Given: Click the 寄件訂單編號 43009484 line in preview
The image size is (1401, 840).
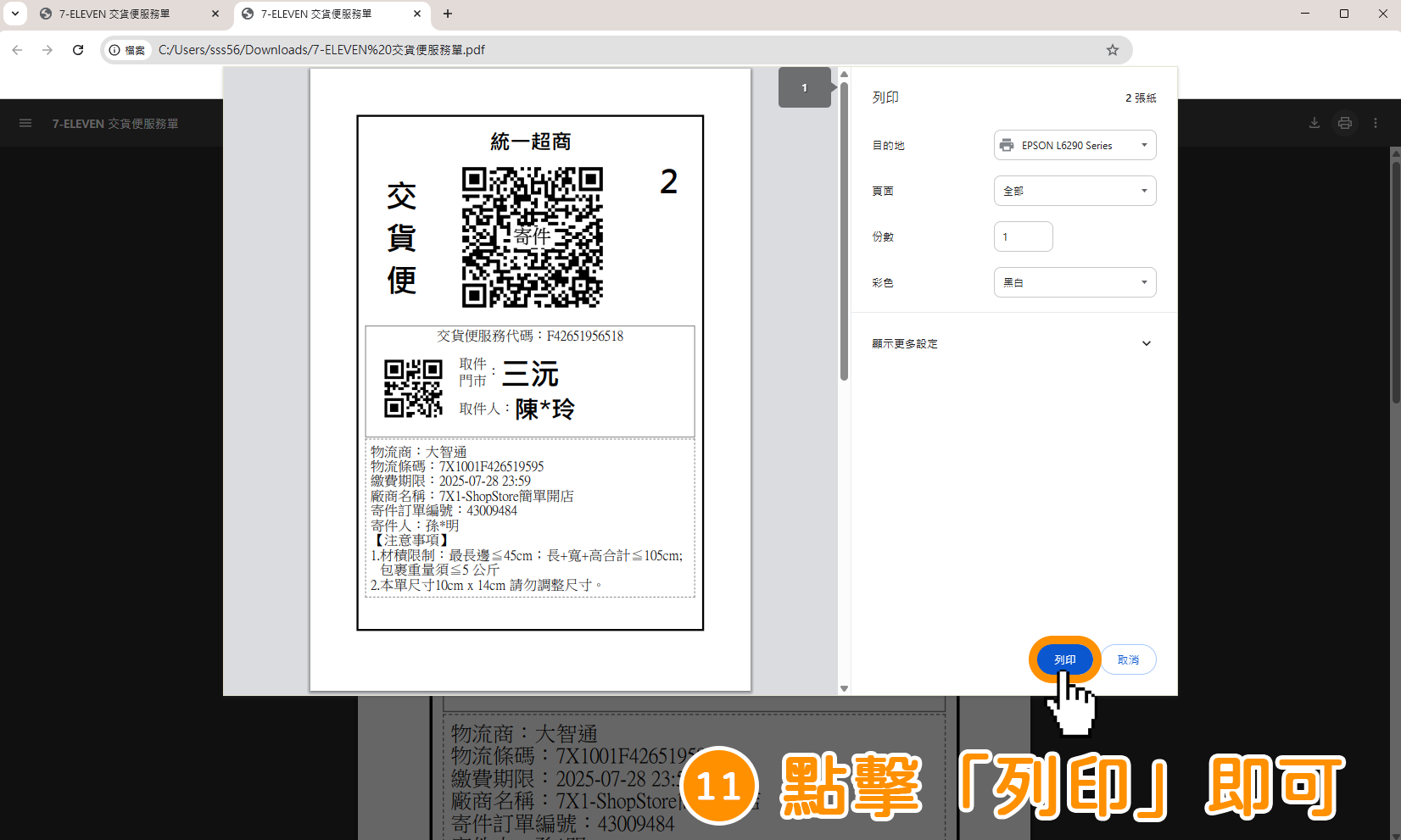Looking at the screenshot, I should coord(444,510).
